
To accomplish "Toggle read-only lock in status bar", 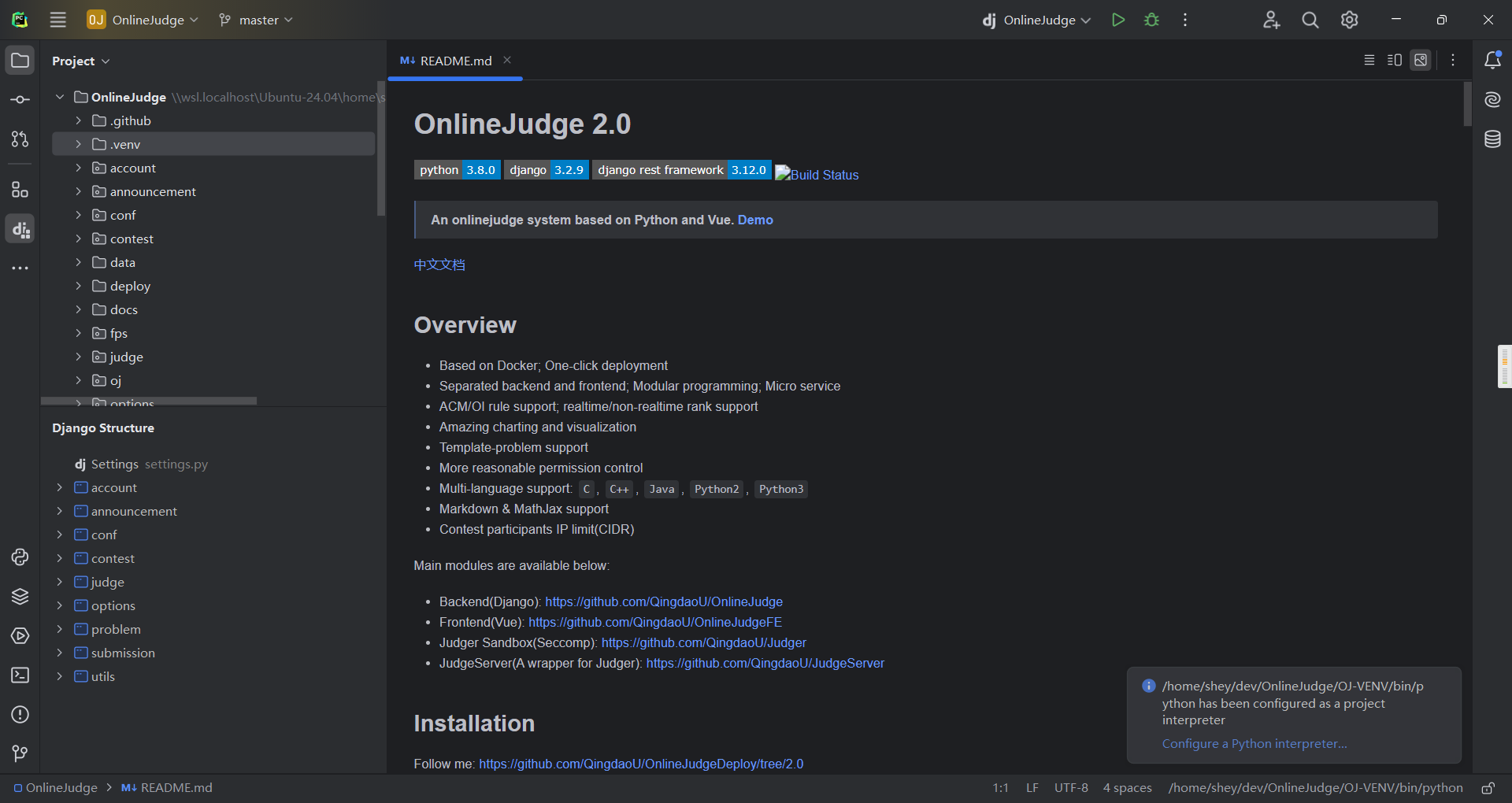I will click(1488, 788).
